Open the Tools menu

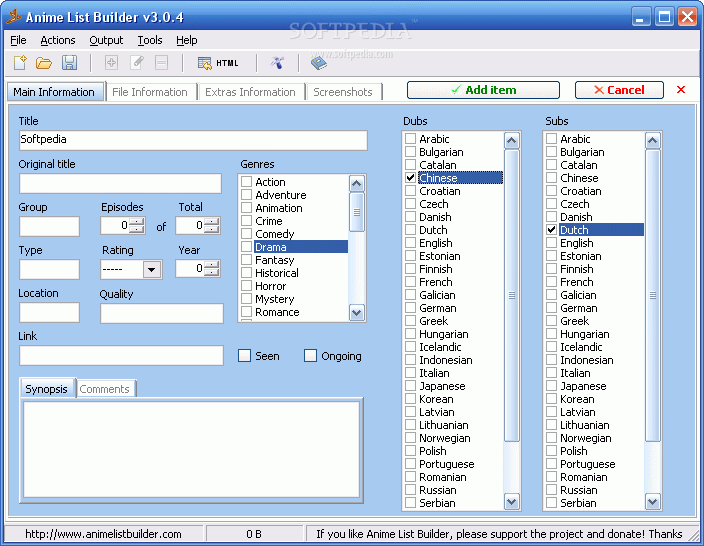coord(150,40)
